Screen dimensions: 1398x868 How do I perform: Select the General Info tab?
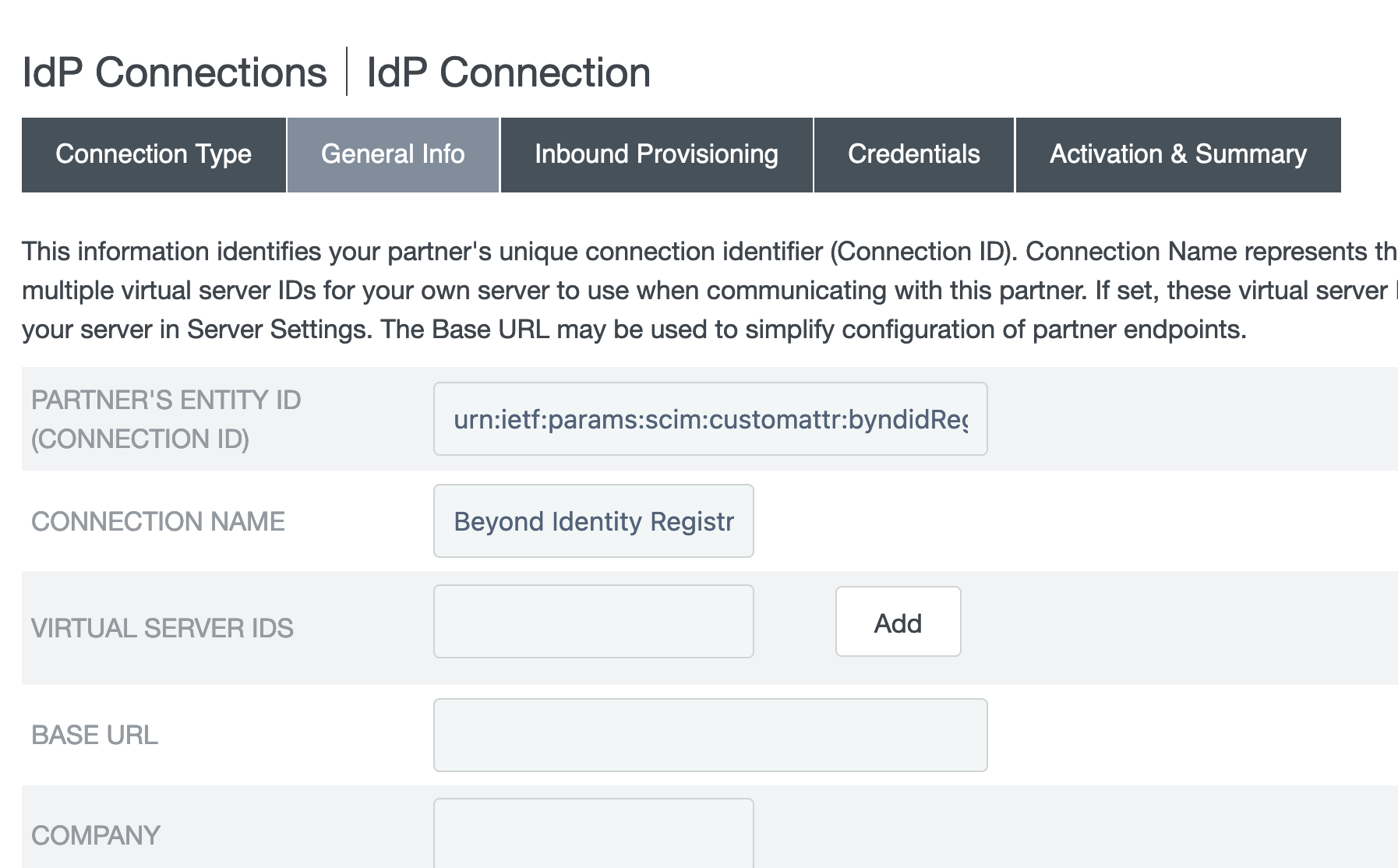tap(393, 154)
